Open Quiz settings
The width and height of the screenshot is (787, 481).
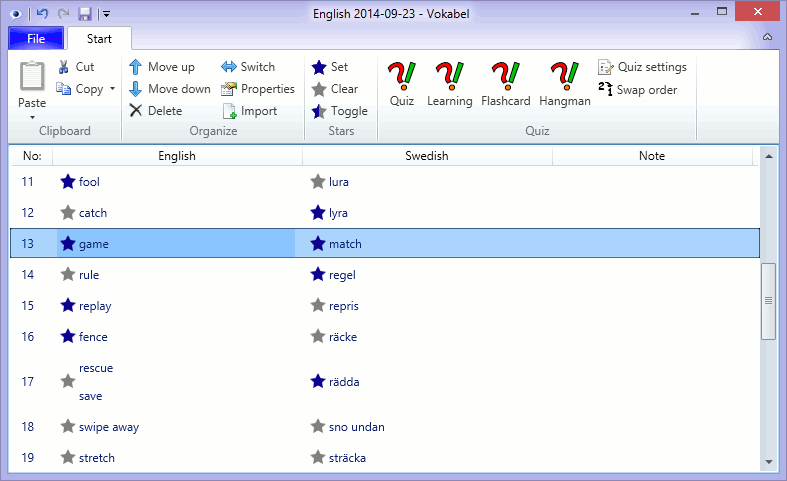tap(642, 67)
